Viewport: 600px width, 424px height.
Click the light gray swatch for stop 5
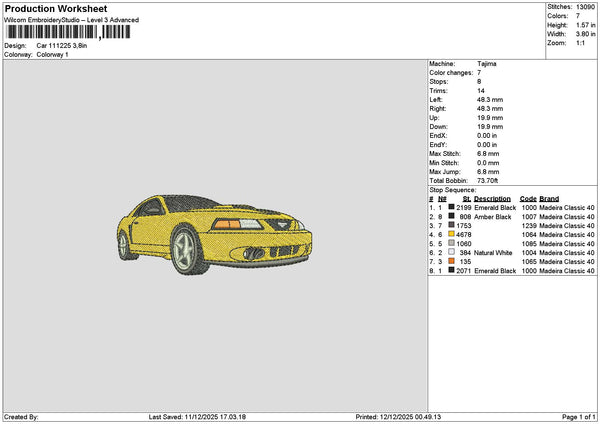pyautogui.click(x=452, y=243)
